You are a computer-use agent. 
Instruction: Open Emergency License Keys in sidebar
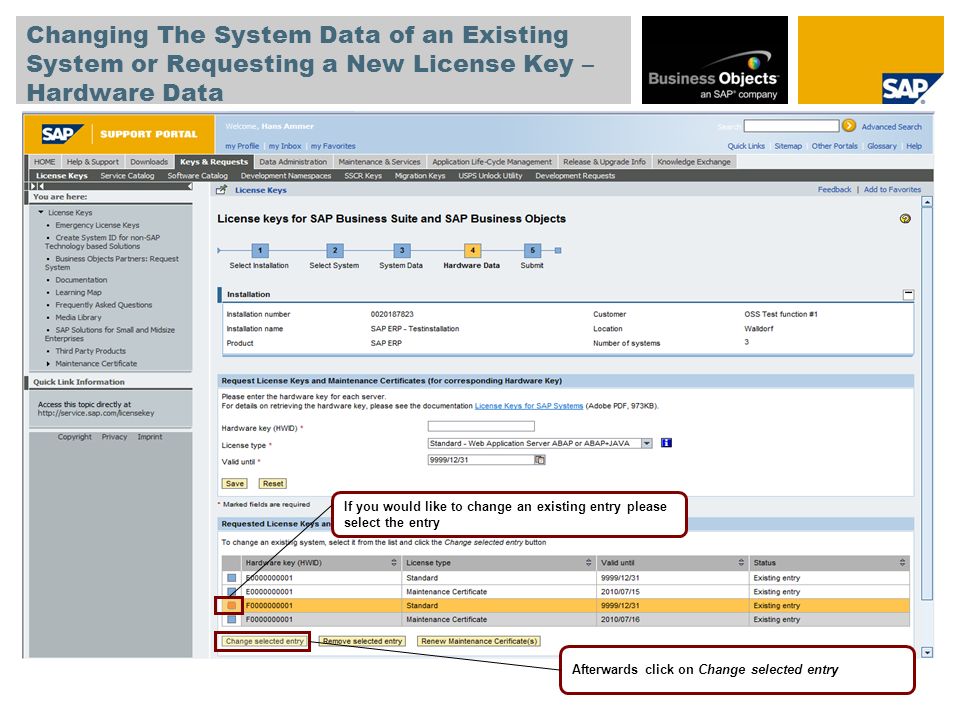click(x=97, y=225)
